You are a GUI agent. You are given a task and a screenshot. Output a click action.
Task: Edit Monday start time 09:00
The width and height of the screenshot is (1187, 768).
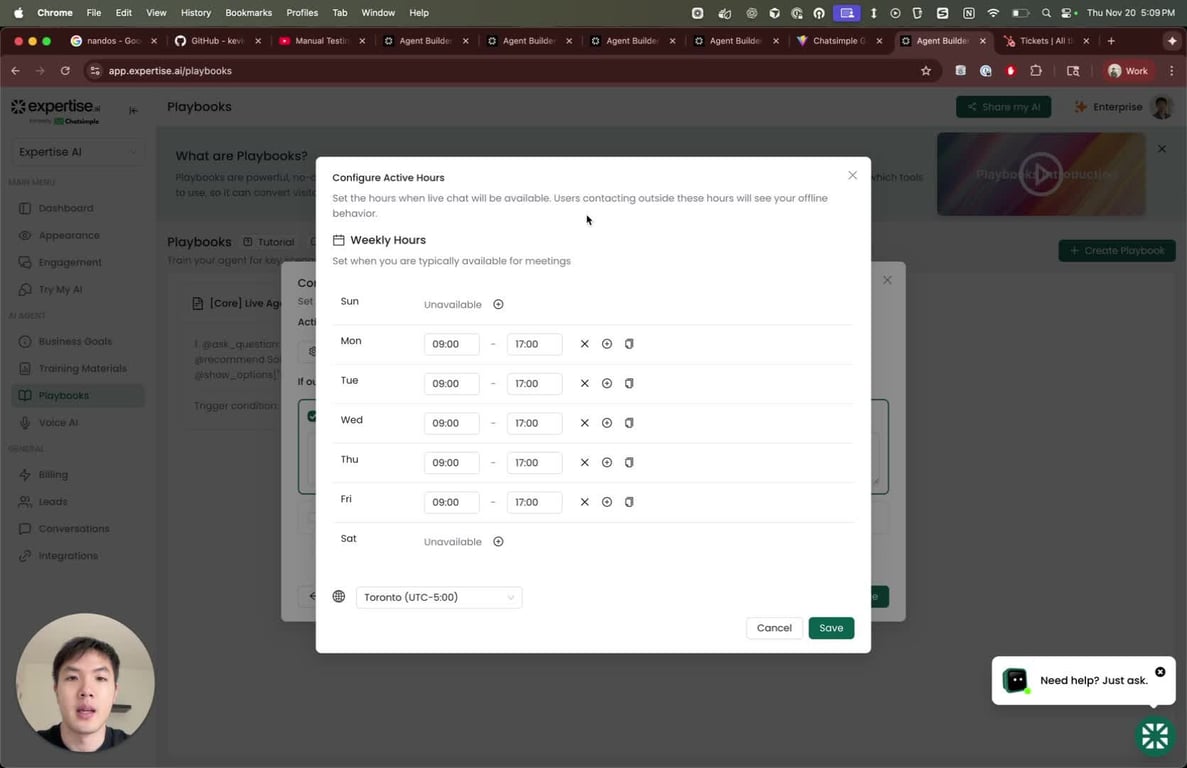click(x=451, y=344)
